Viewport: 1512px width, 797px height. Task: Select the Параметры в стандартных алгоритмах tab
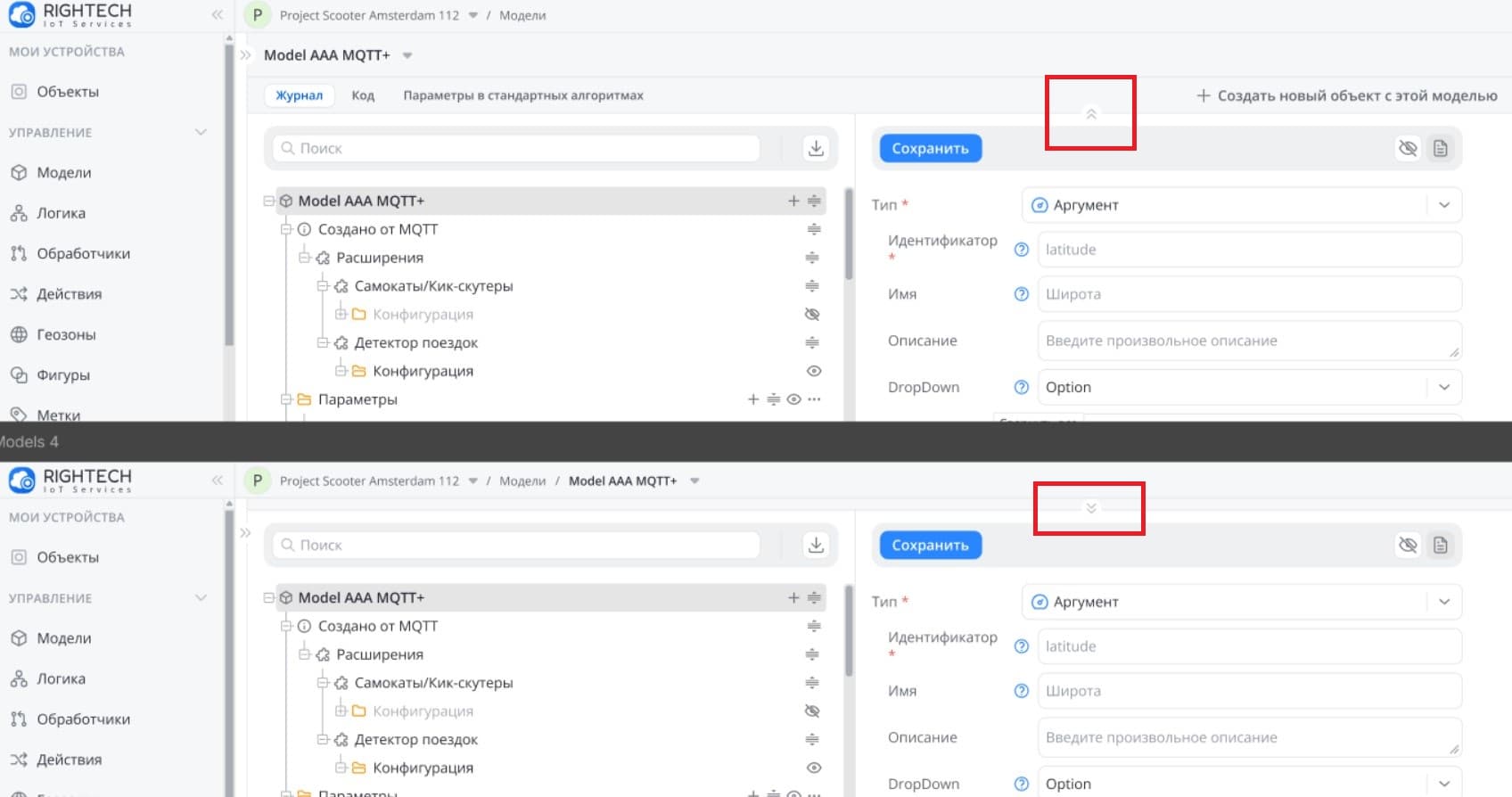pos(522,95)
